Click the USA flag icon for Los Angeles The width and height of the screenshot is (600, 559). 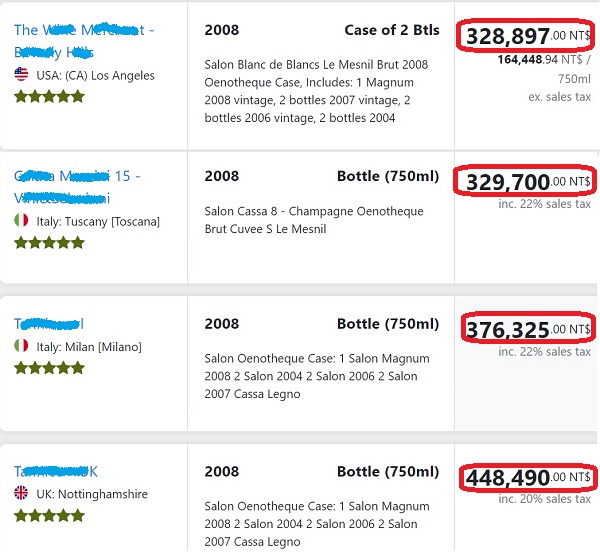coord(21,75)
